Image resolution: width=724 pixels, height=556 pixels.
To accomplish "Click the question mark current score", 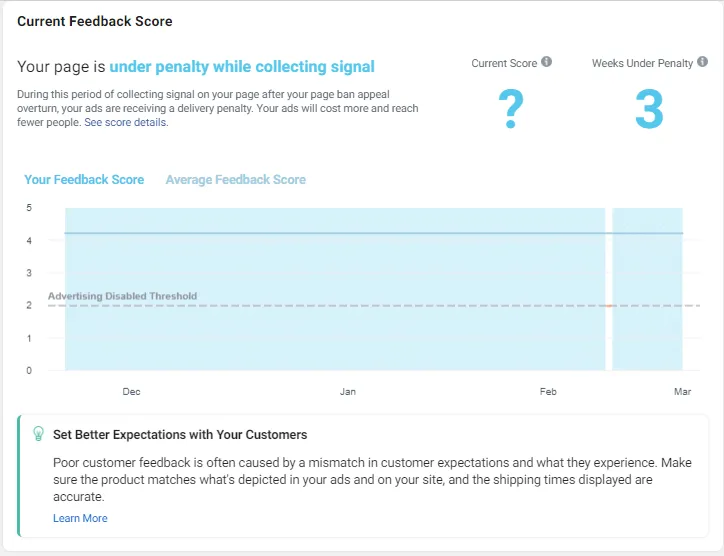I will coord(511,109).
